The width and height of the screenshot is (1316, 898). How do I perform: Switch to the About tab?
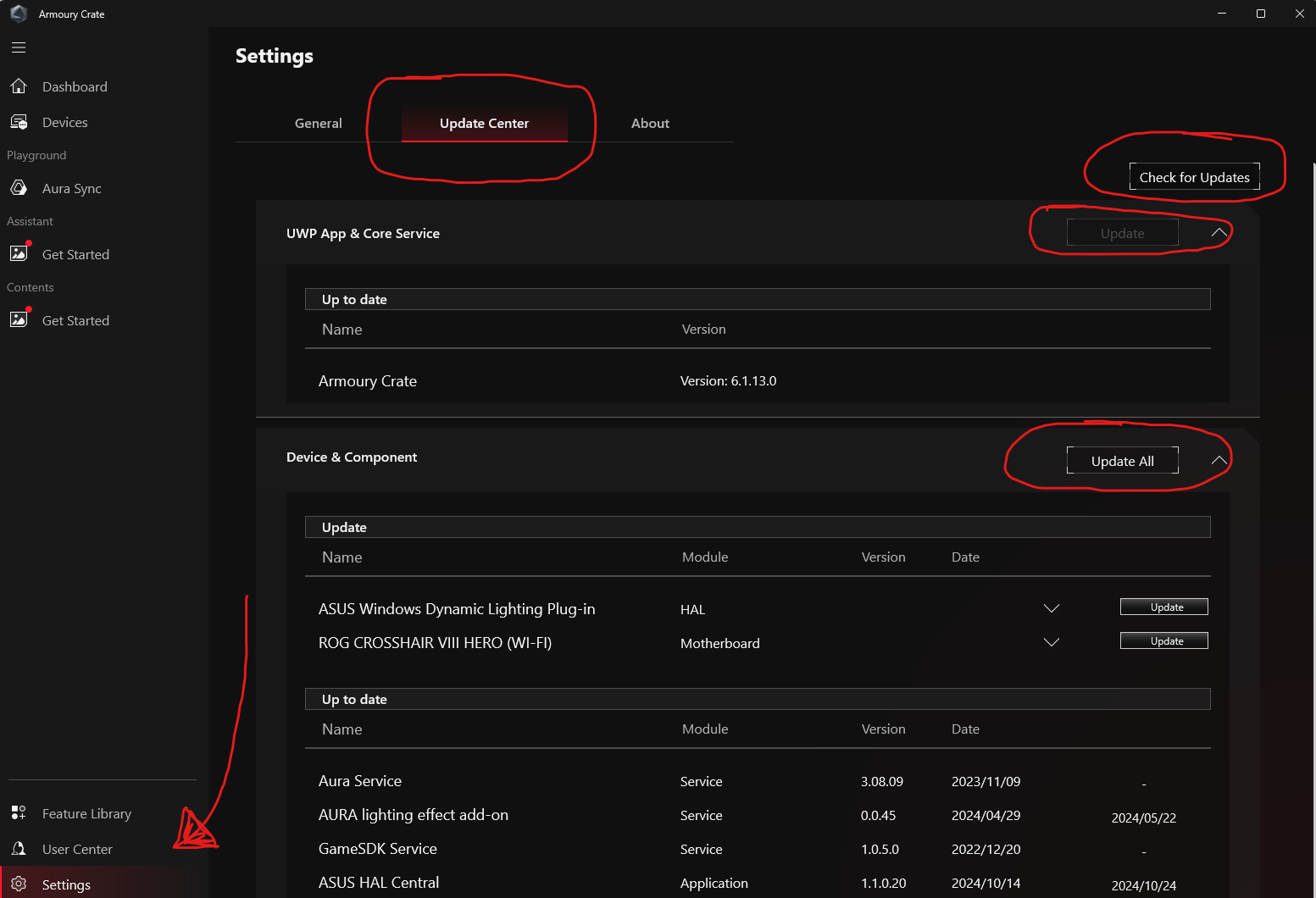pyautogui.click(x=650, y=123)
